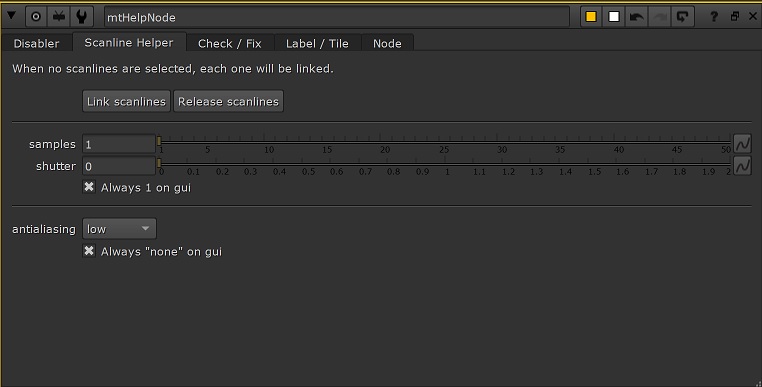The width and height of the screenshot is (762, 387).
Task: Open the samples animation curve button
Action: tap(742, 144)
